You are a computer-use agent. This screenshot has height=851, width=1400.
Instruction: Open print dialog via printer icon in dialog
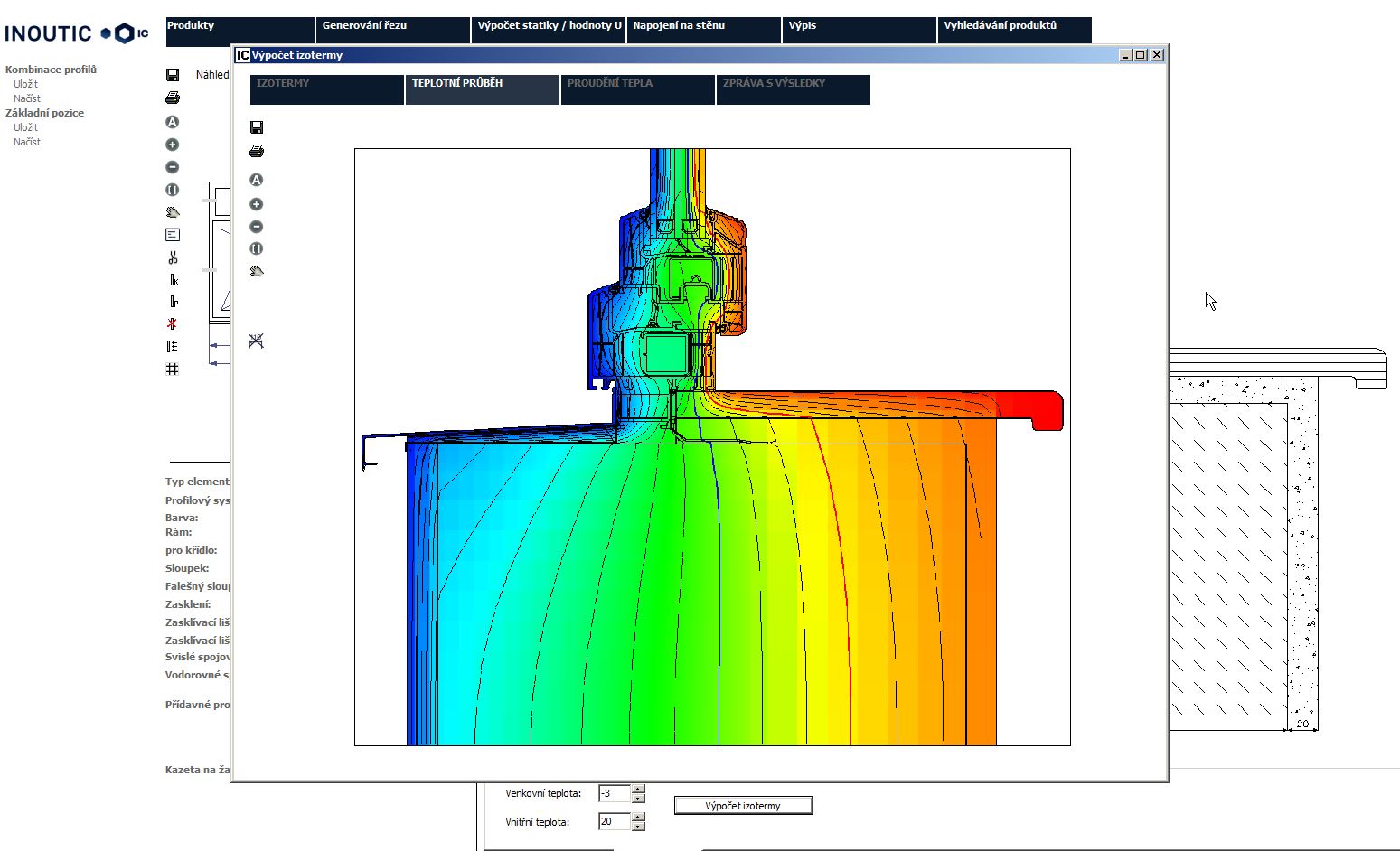pos(257,151)
